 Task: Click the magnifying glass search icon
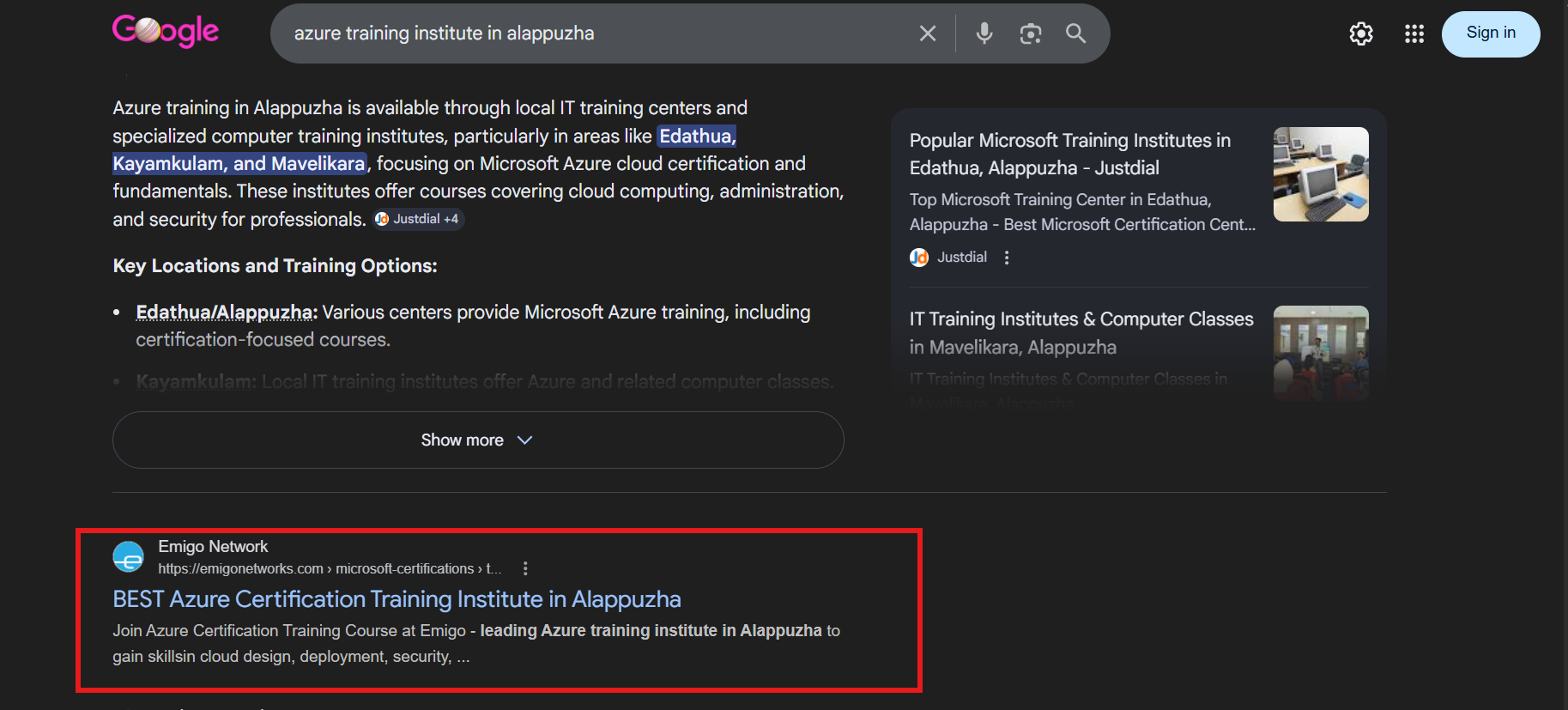point(1075,33)
